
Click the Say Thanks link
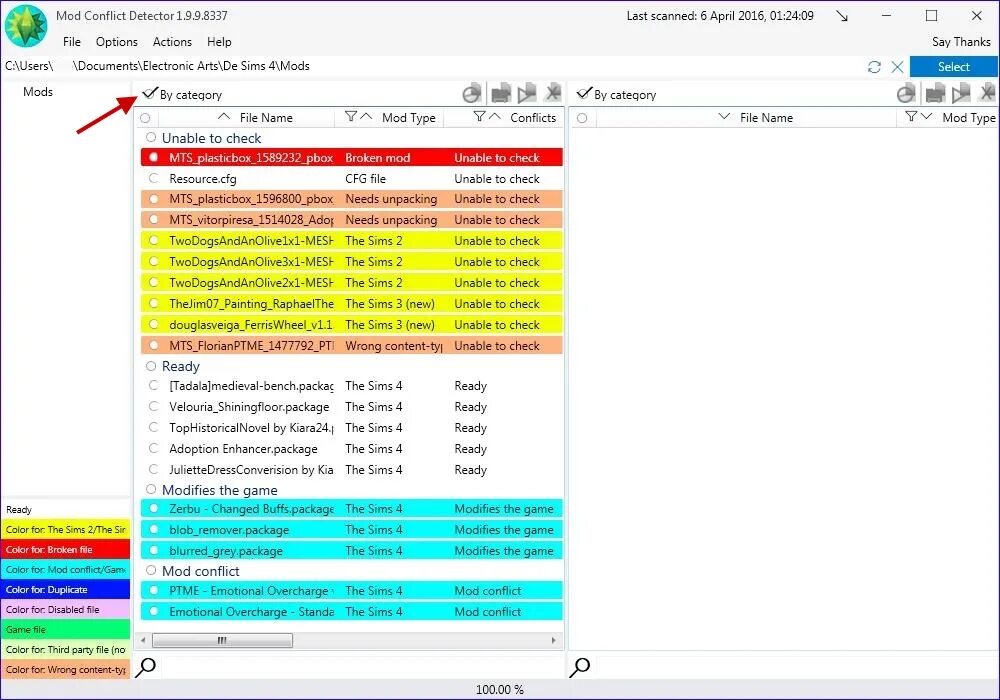click(x=961, y=41)
